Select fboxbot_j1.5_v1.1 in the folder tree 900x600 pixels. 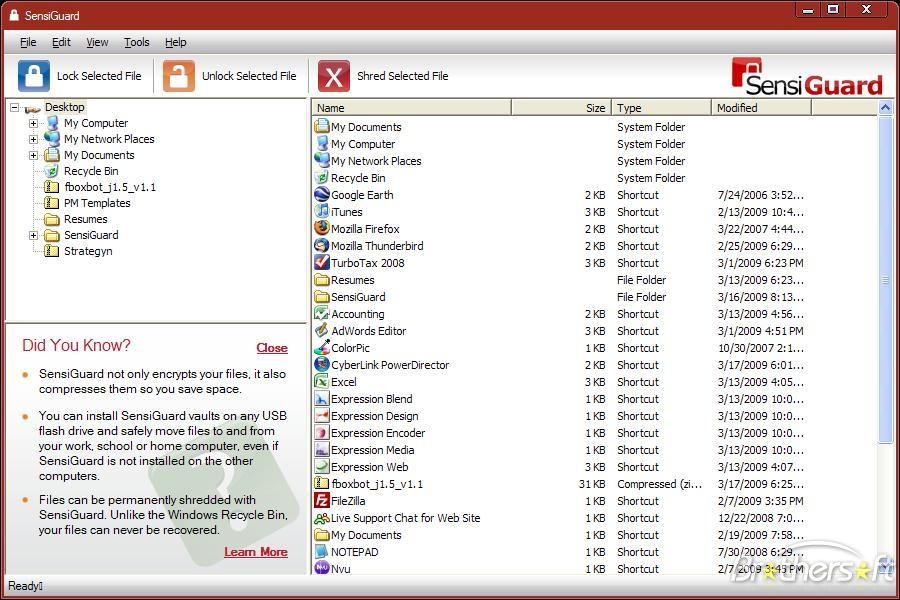click(x=110, y=187)
